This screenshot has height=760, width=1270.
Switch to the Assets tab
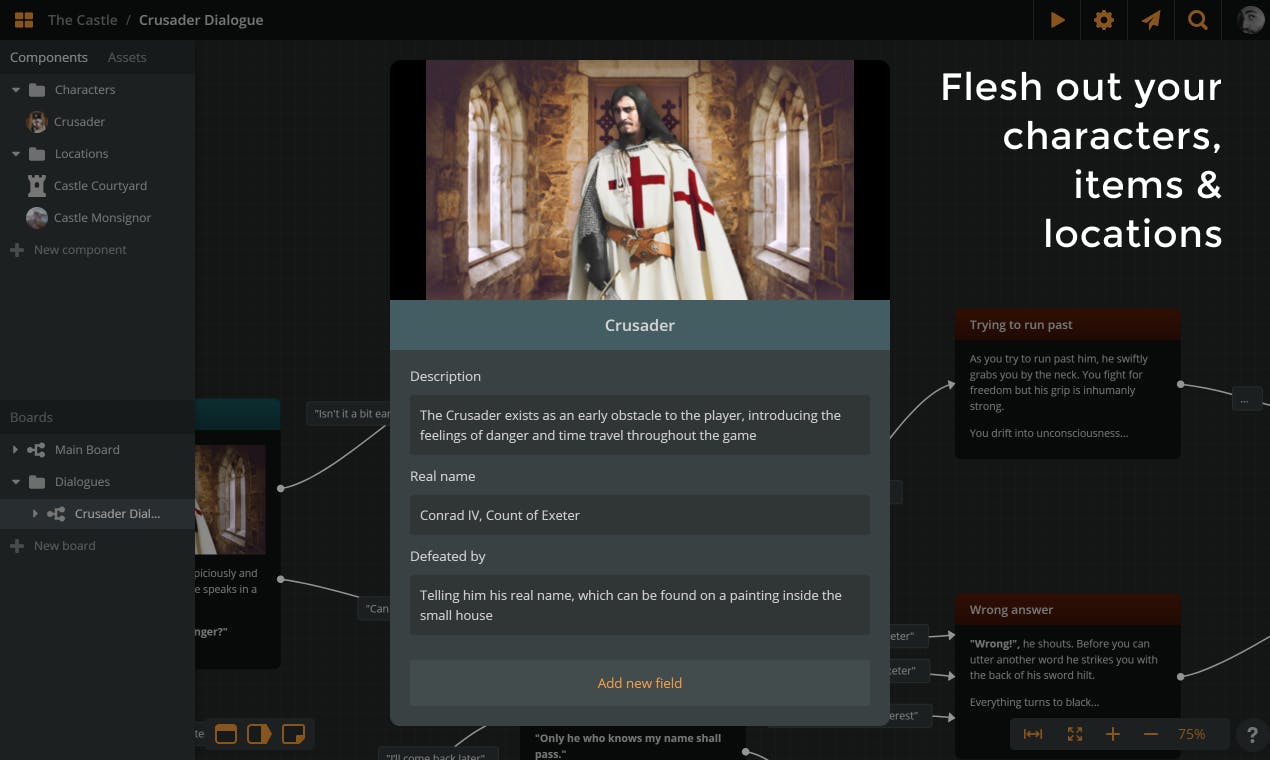127,58
